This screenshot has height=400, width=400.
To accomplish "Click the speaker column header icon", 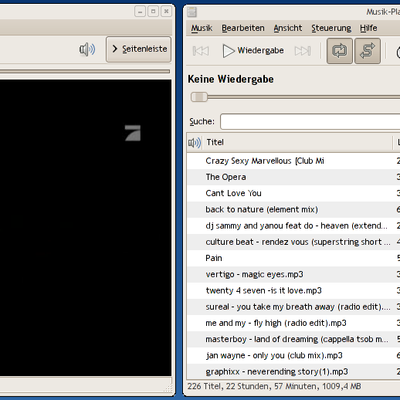I will tap(195, 143).
